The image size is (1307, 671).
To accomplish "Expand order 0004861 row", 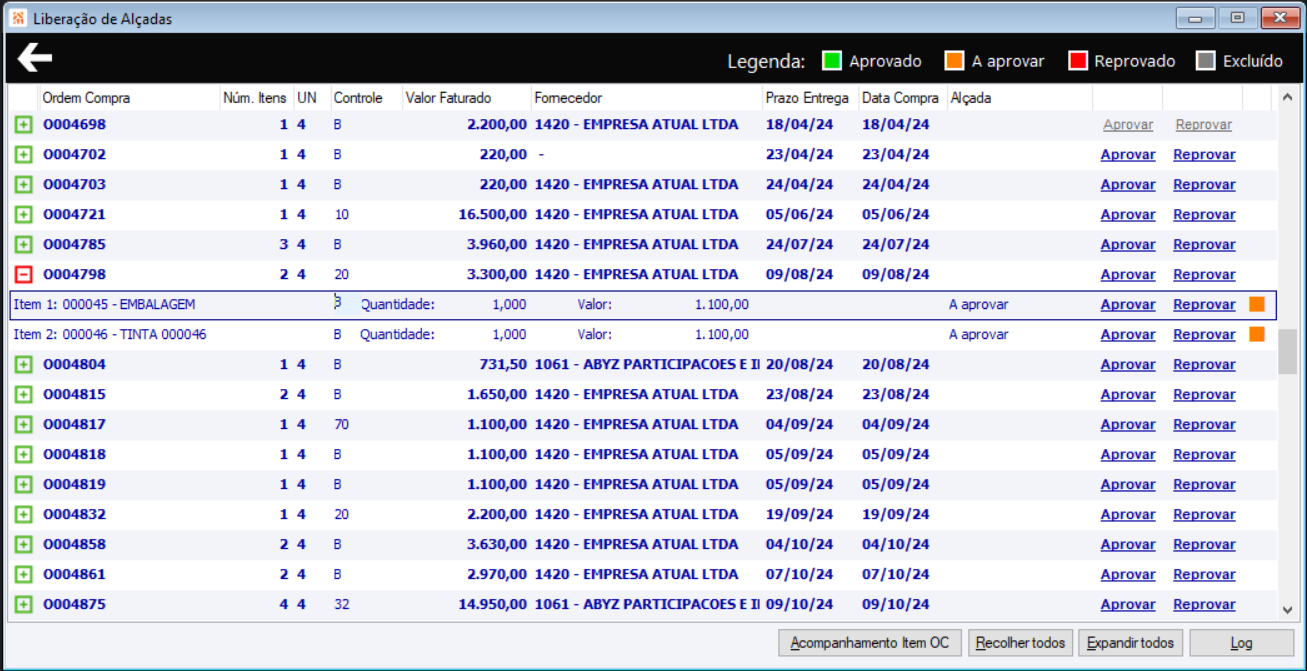I will [x=23, y=575].
